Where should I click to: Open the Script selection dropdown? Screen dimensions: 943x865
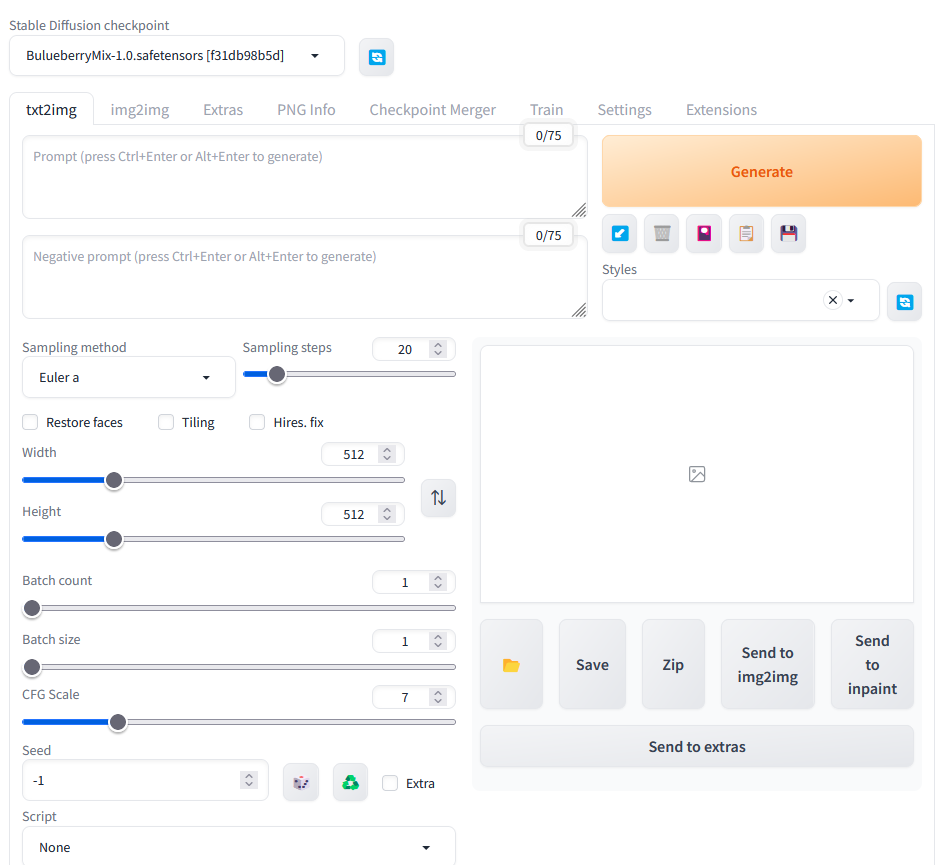coord(239,846)
